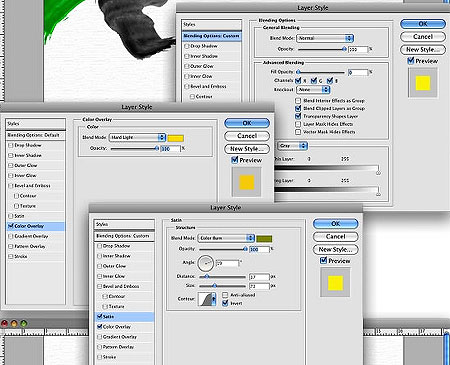The height and width of the screenshot is (365, 450).
Task: Click the green zoom button of document window
Action: click(24, 323)
